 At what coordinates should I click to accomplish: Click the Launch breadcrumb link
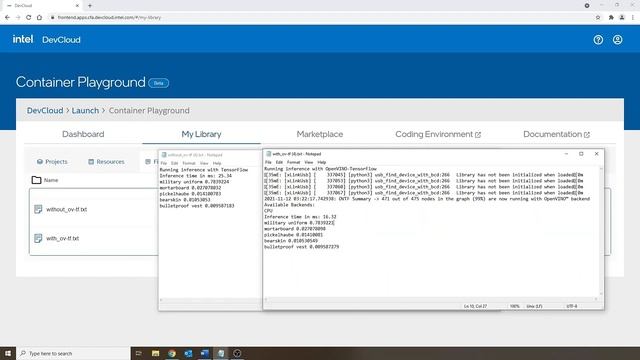pos(85,110)
